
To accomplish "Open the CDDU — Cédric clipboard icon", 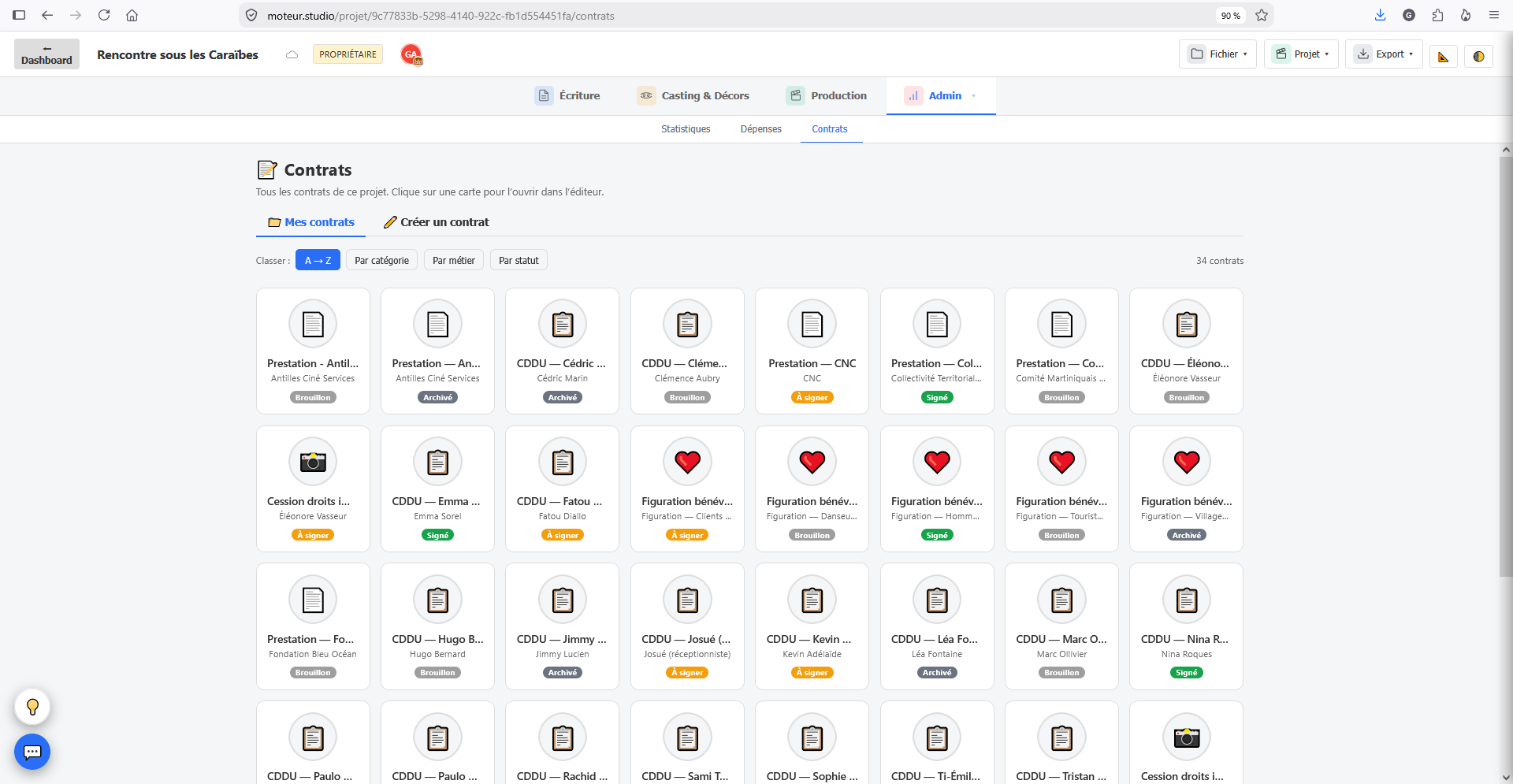I will coord(563,324).
